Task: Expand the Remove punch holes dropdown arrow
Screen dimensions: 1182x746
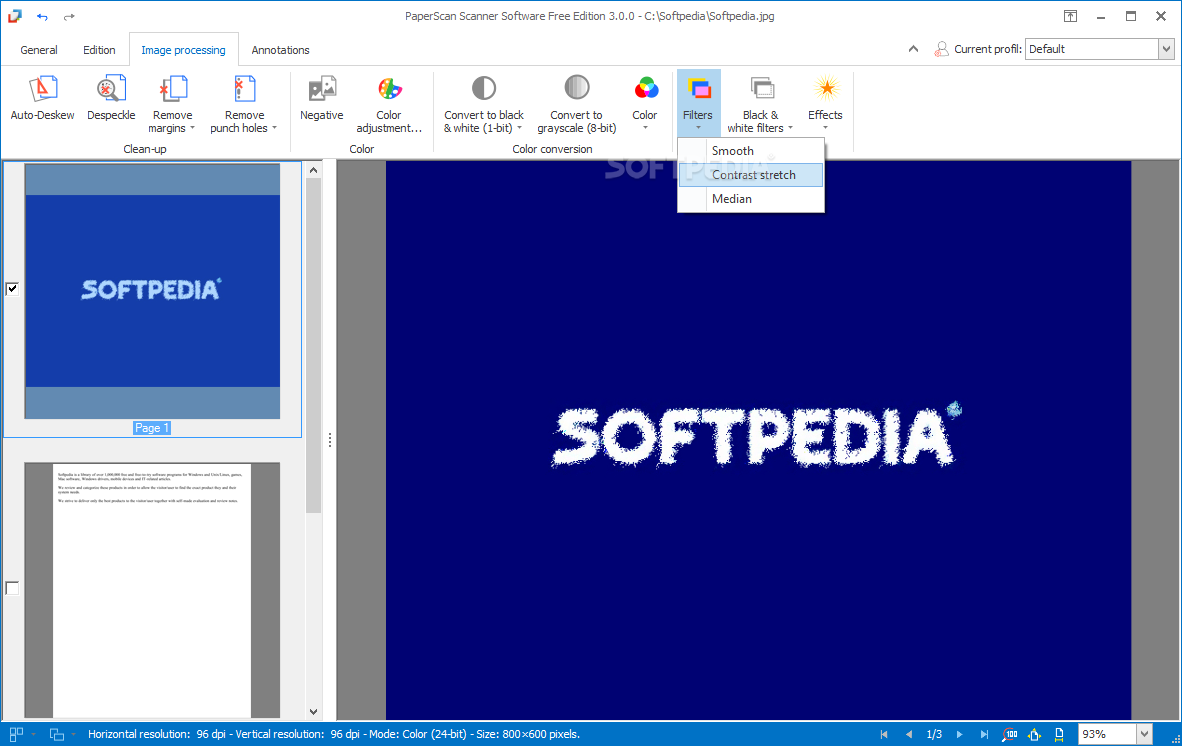Action: tap(274, 128)
